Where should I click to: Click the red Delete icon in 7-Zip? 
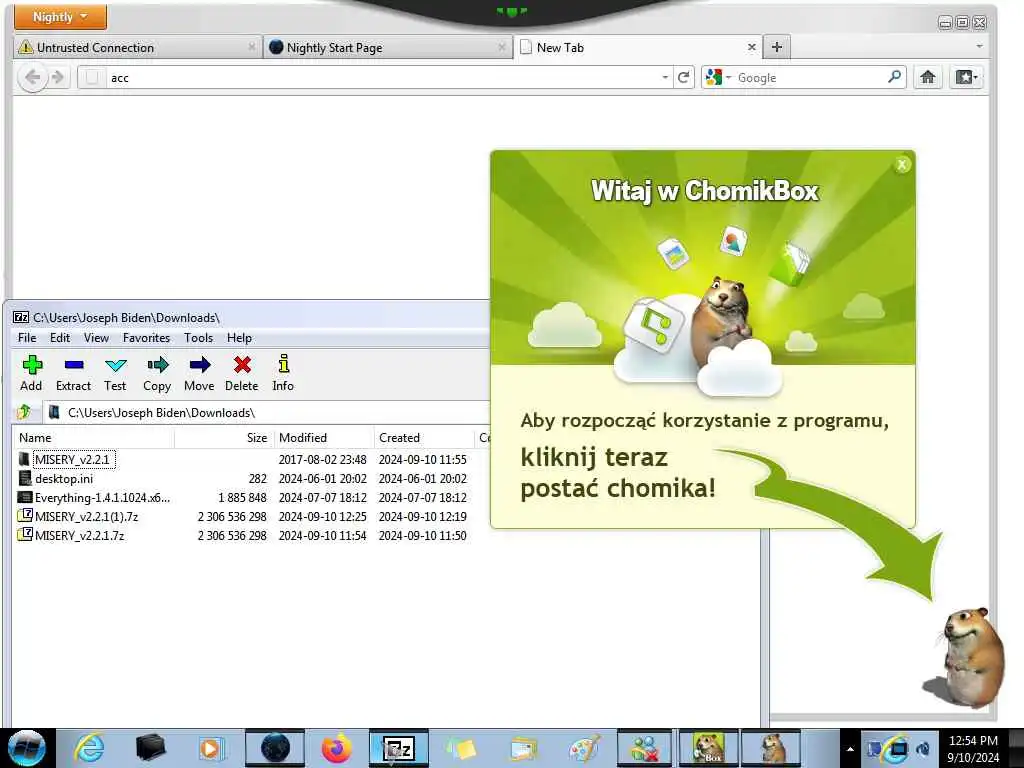pyautogui.click(x=242, y=373)
